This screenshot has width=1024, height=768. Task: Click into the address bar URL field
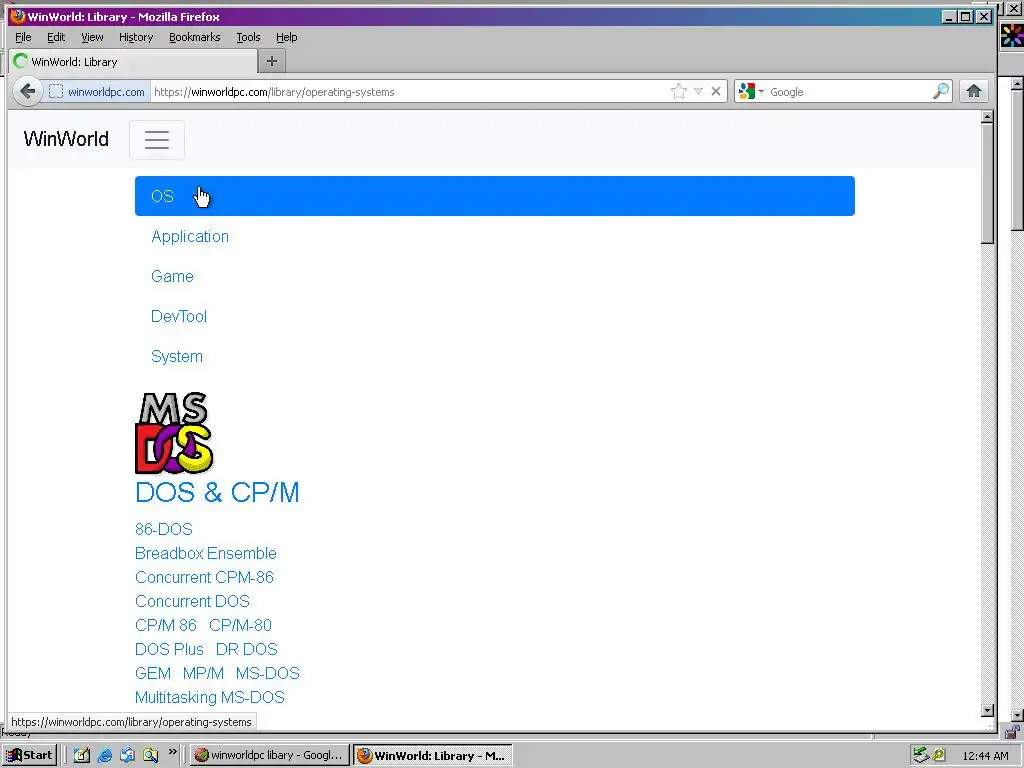pos(408,92)
